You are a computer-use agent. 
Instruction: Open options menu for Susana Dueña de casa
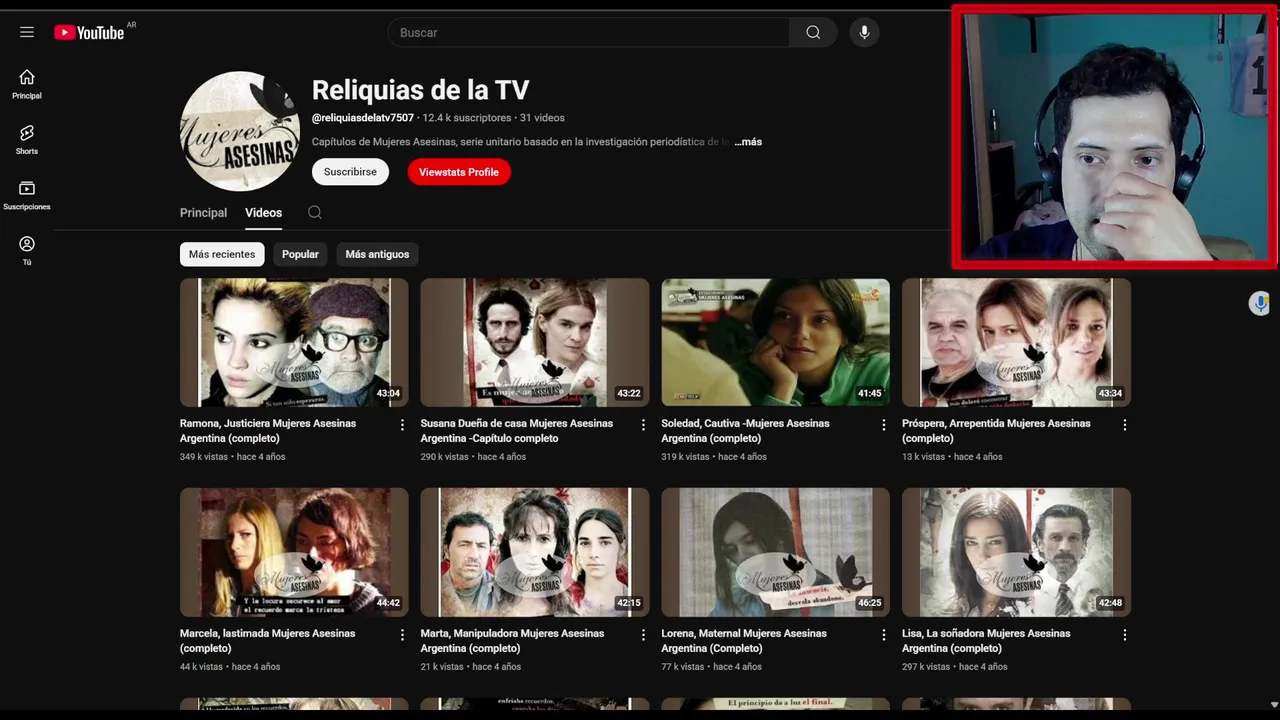(643, 425)
